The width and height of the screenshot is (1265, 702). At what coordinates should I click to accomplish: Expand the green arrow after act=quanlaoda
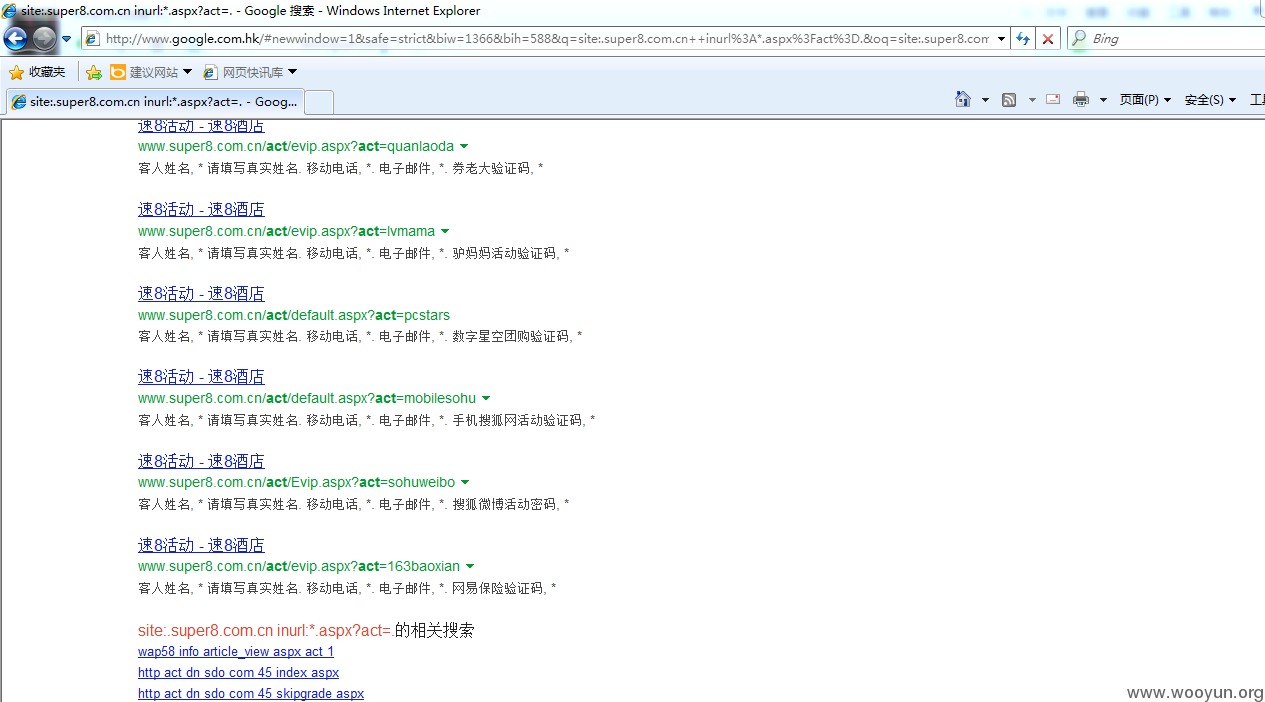[x=463, y=147]
